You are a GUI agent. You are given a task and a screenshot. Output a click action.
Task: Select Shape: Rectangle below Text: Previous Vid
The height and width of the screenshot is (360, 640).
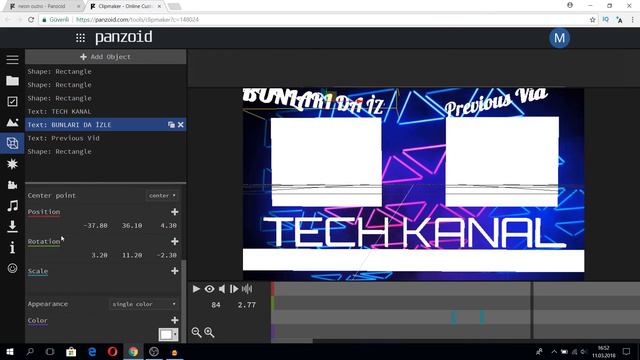point(105,151)
